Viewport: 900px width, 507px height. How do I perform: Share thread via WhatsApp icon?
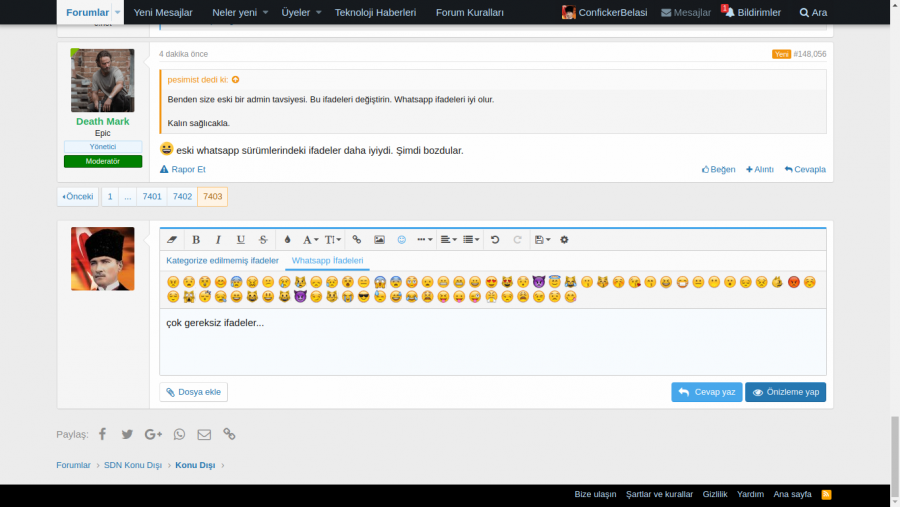pos(180,434)
